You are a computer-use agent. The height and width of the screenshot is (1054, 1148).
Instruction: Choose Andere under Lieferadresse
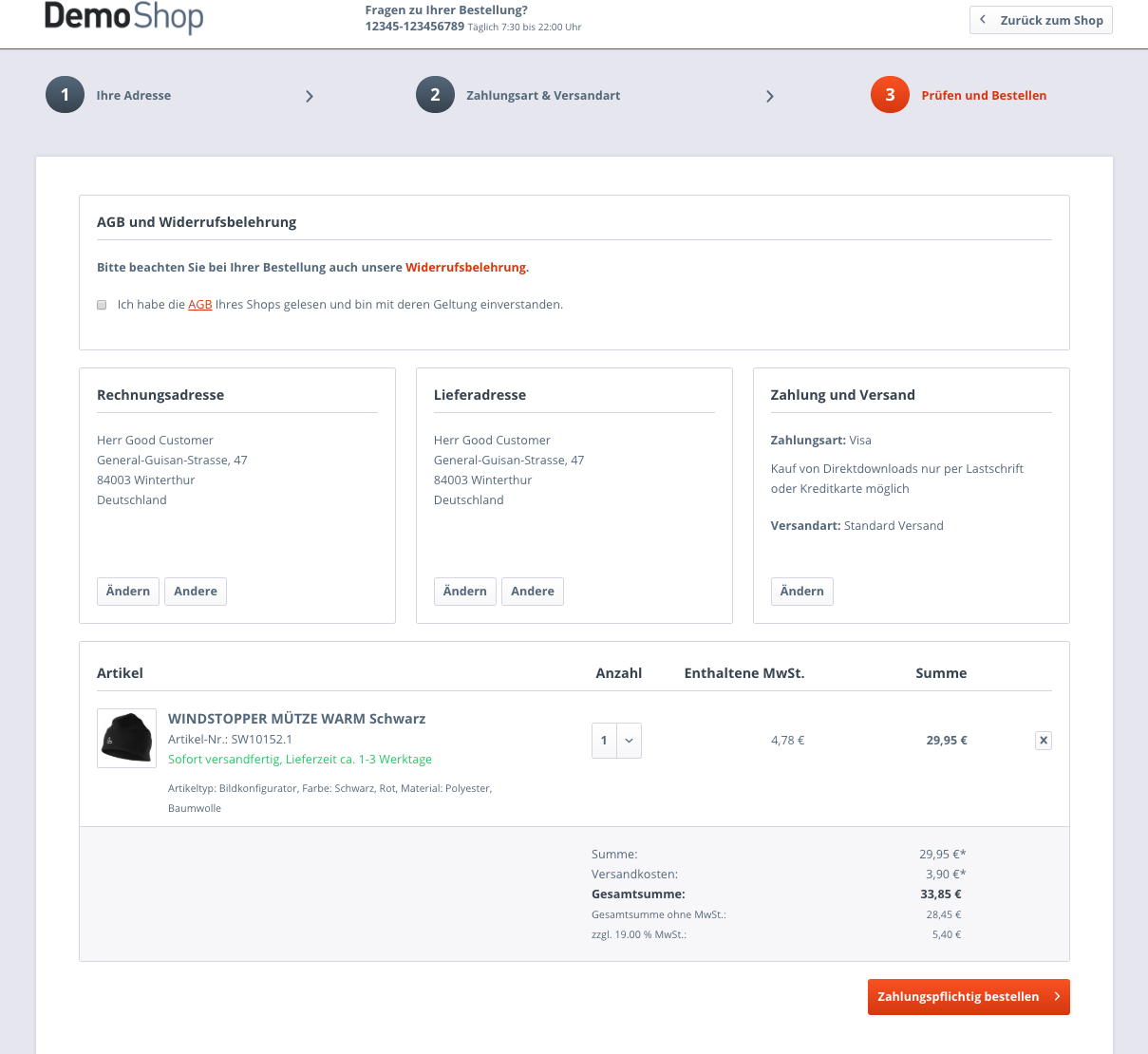533,592
